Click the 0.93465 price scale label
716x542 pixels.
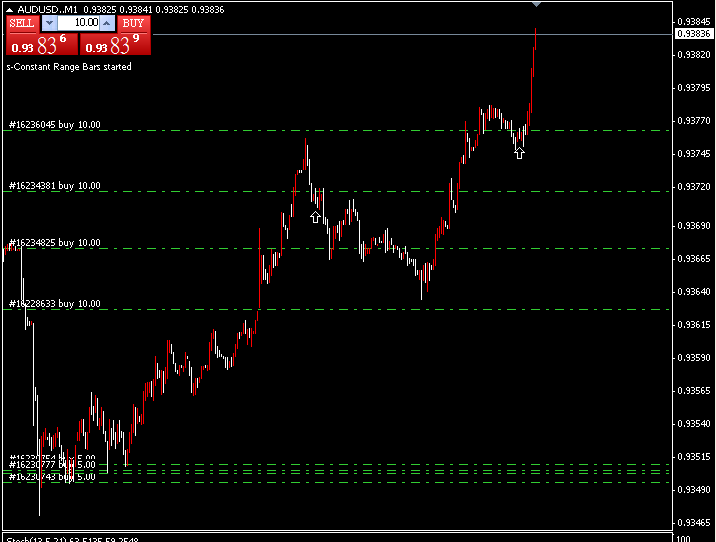click(694, 522)
